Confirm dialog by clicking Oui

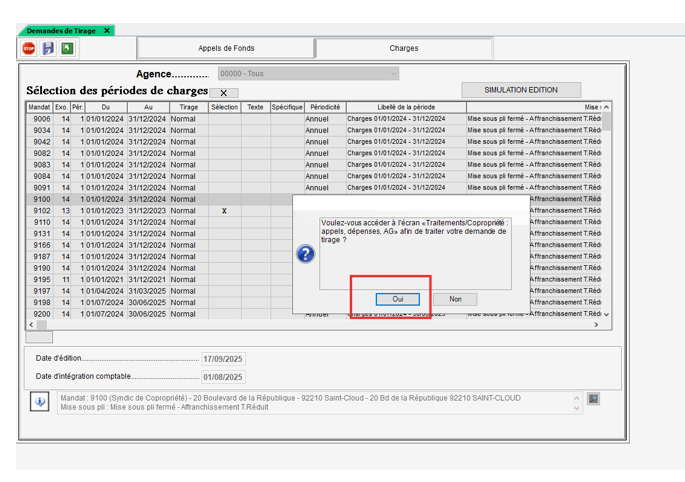397,299
